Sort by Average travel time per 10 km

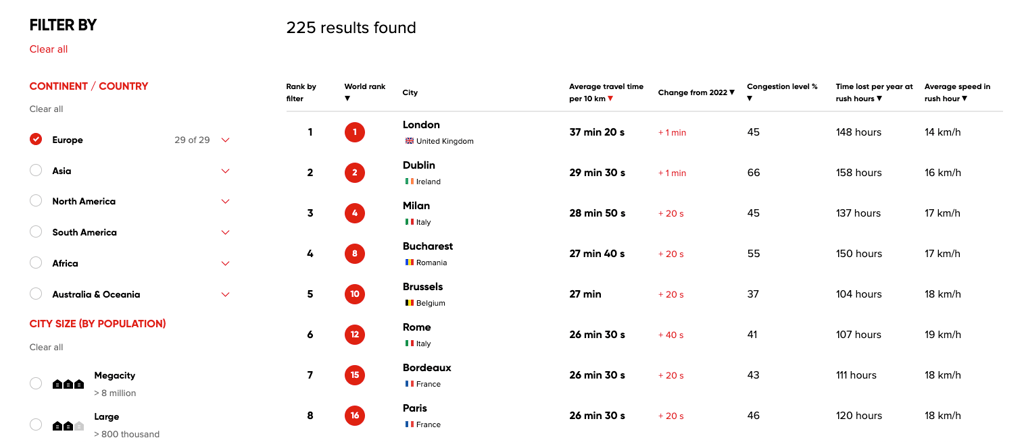[606, 92]
